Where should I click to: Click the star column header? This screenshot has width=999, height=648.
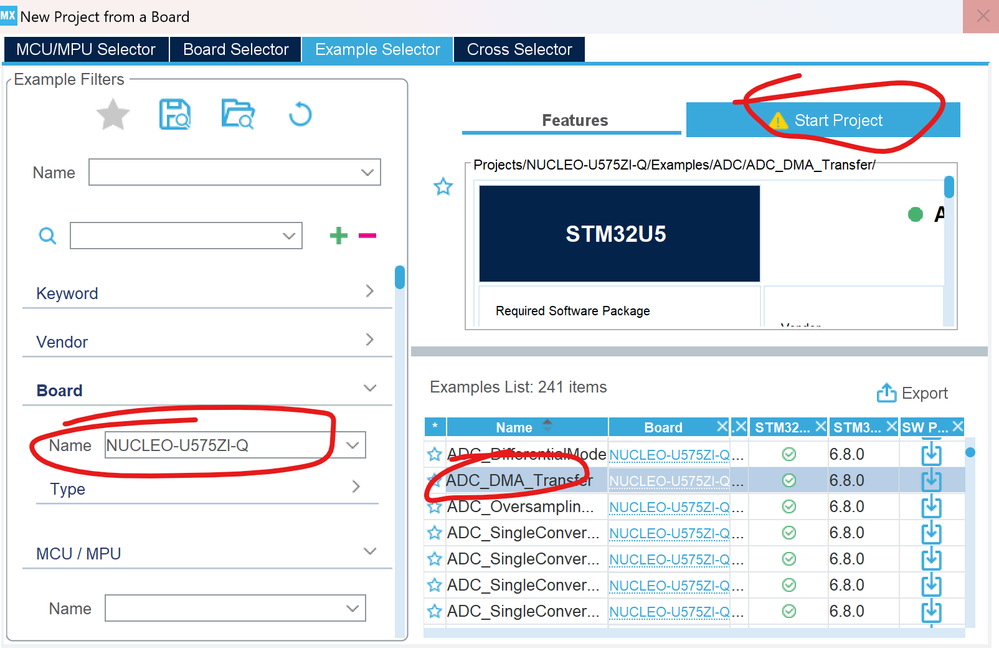pos(435,427)
